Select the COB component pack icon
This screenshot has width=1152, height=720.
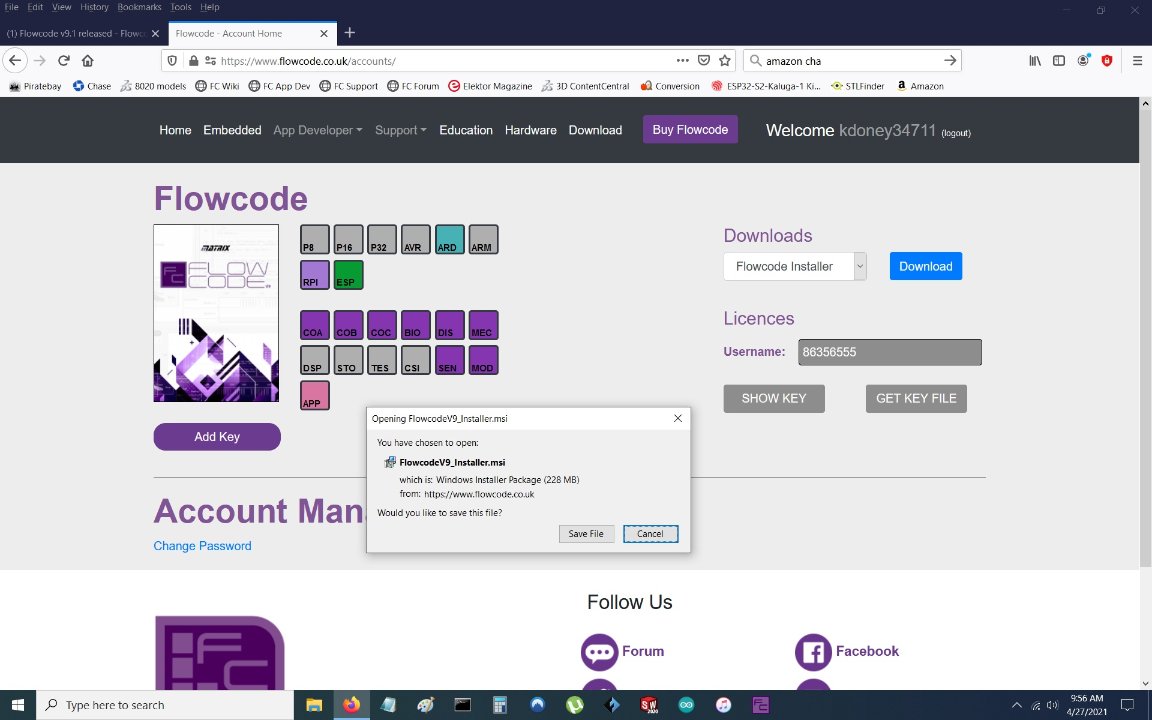tap(348, 325)
